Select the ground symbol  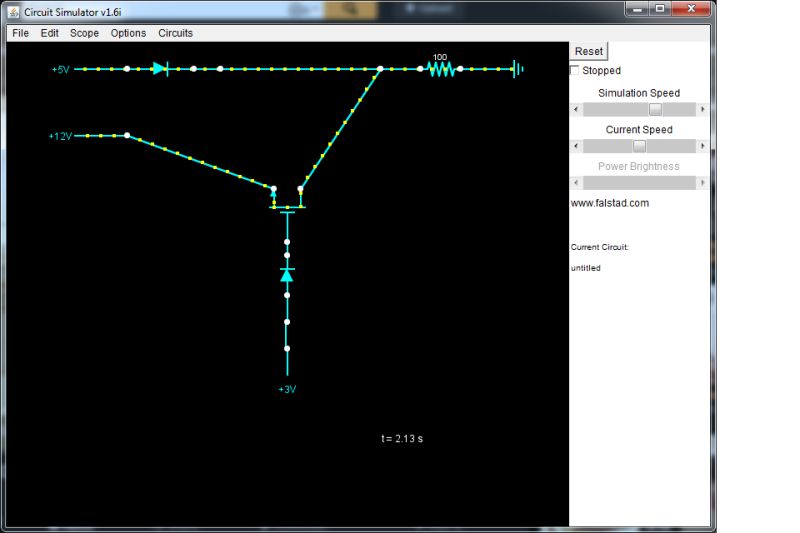coord(518,69)
